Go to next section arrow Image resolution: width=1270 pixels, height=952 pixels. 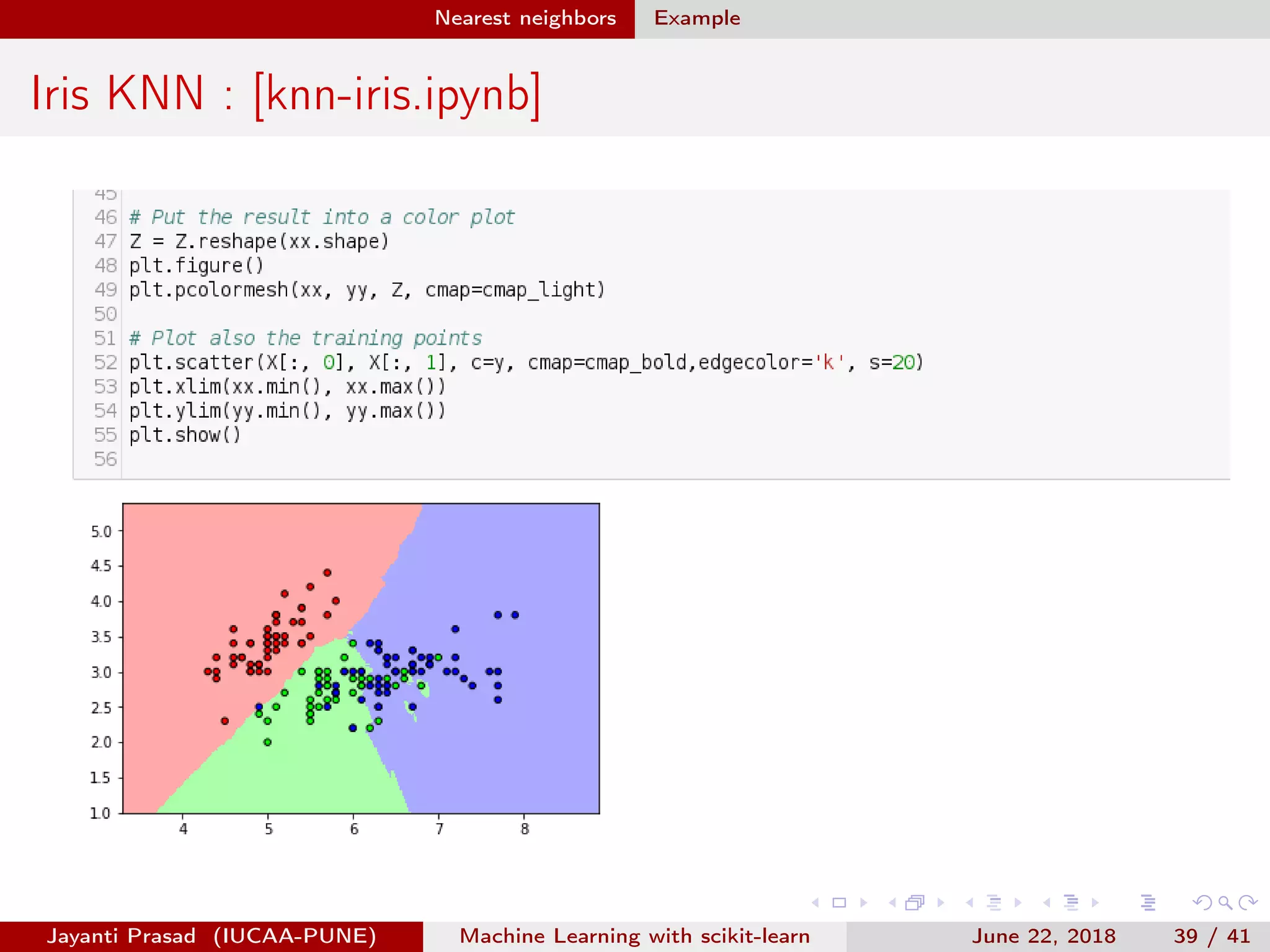point(1095,903)
